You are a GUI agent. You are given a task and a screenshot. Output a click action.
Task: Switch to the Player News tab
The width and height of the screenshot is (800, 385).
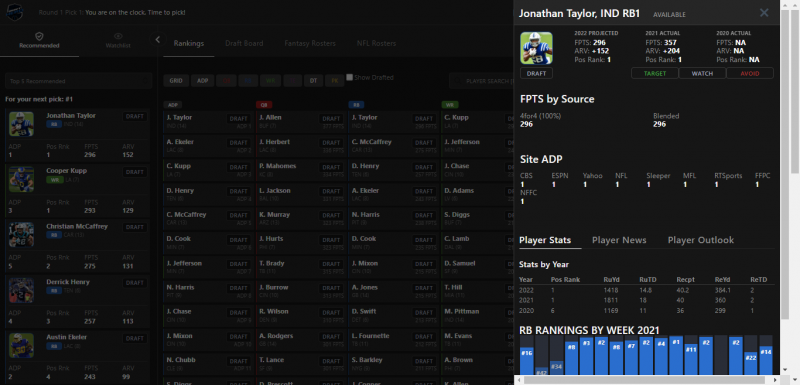619,240
